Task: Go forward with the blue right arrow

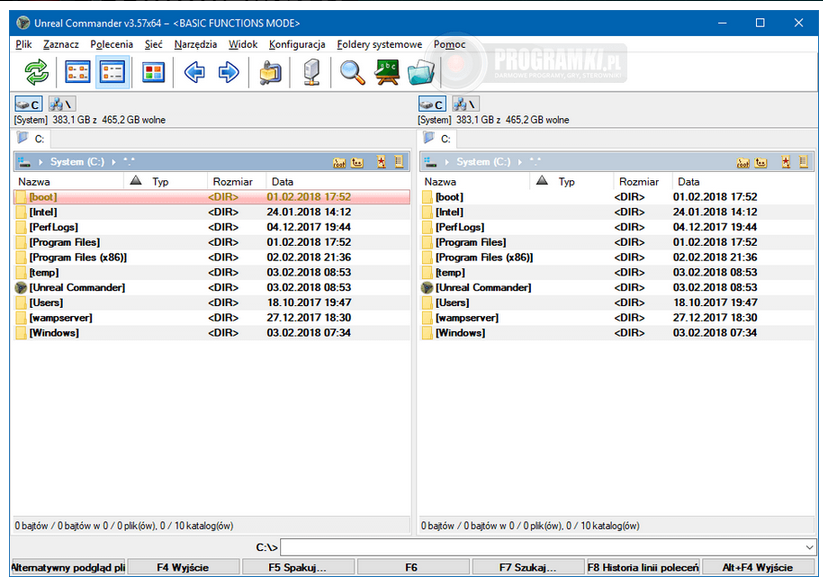Action: coord(228,72)
